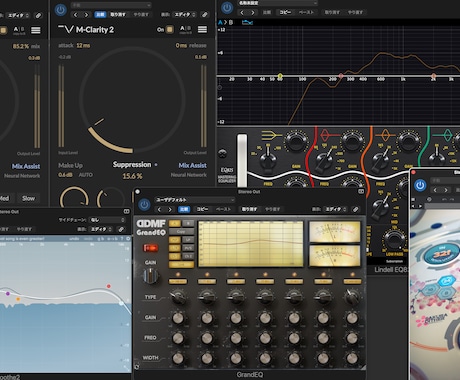Click the main GAIN knob on GrandEQ
Image resolution: width=460 pixels, height=380 pixels.
coord(150,276)
